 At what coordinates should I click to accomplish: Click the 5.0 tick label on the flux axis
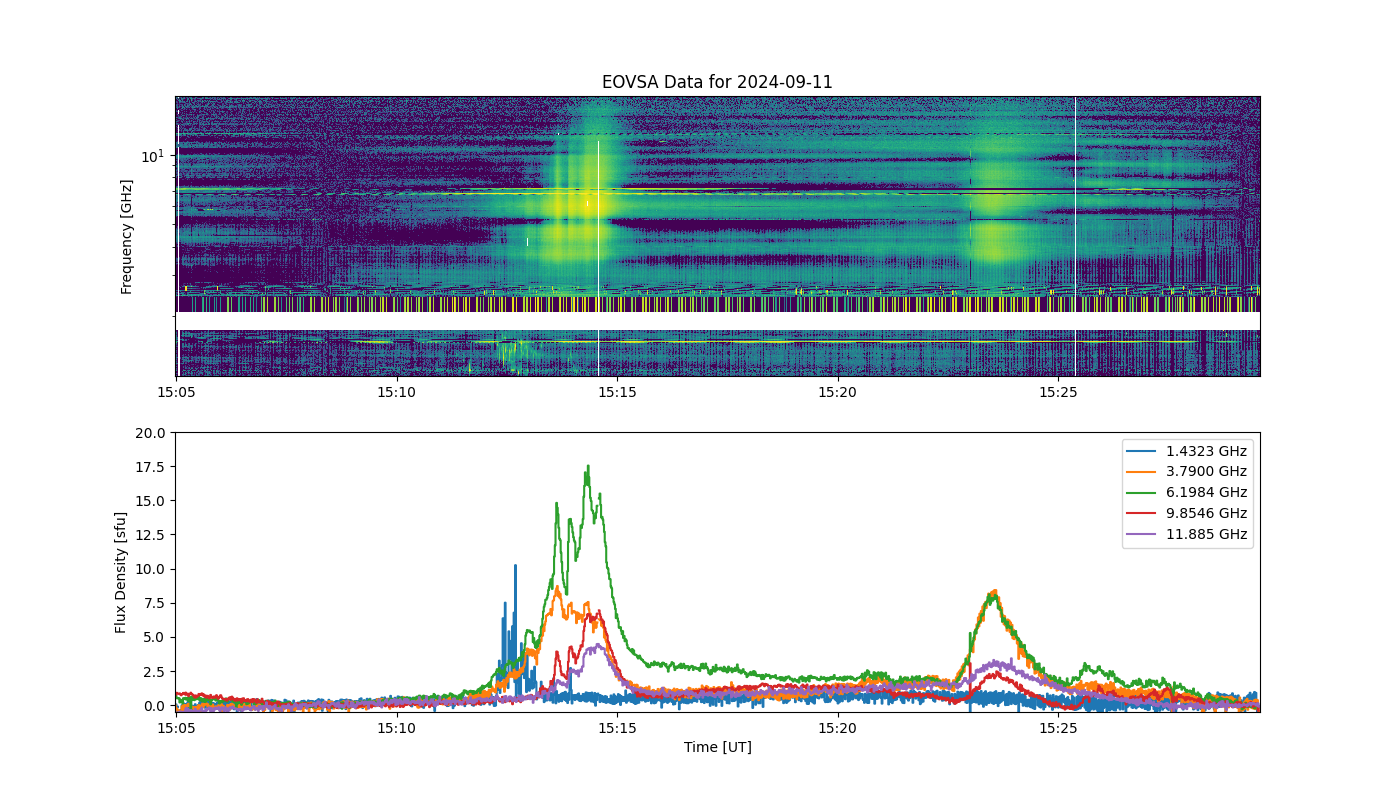point(156,637)
